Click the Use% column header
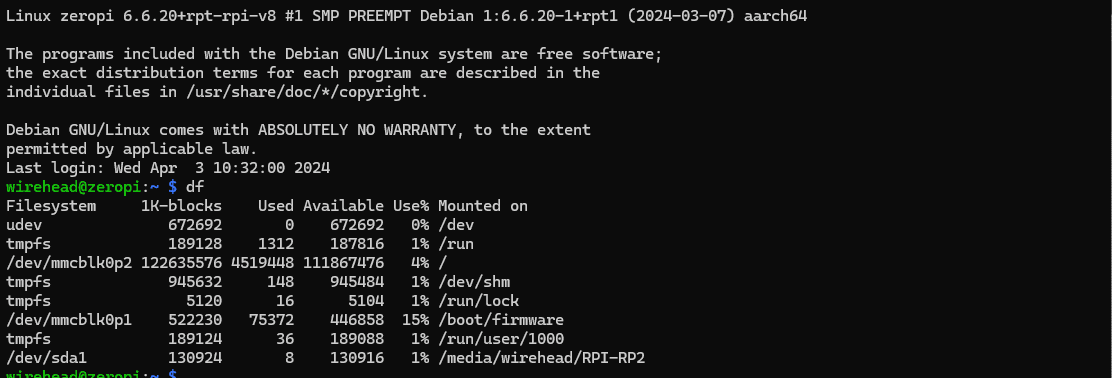The width and height of the screenshot is (1112, 378). pos(411,206)
